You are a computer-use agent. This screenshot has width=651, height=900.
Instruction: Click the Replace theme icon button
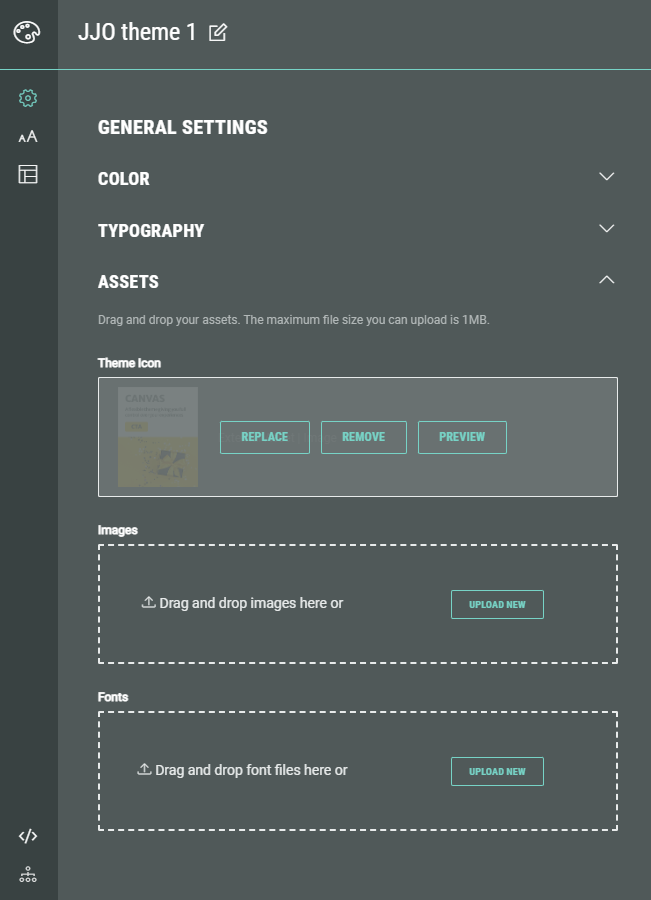click(265, 437)
